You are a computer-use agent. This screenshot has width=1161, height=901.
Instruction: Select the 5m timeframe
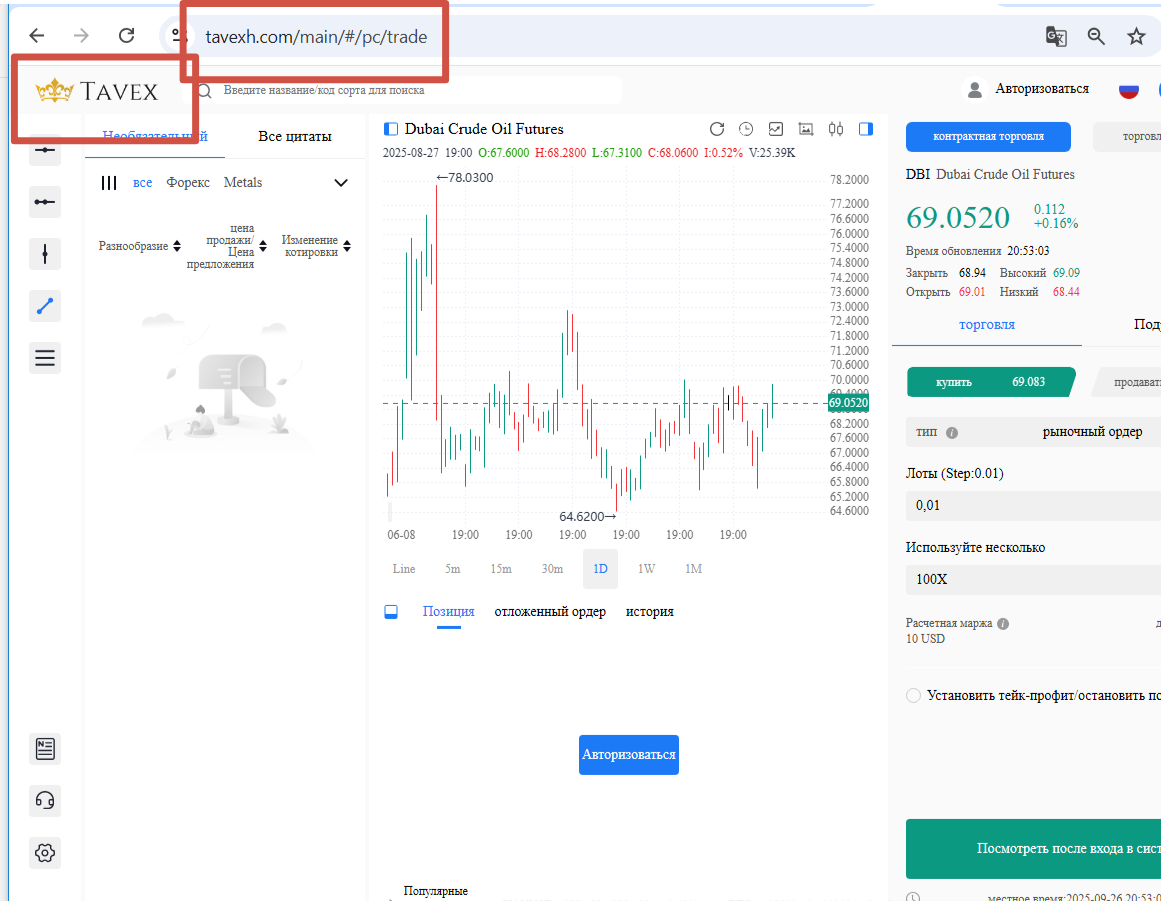452,569
